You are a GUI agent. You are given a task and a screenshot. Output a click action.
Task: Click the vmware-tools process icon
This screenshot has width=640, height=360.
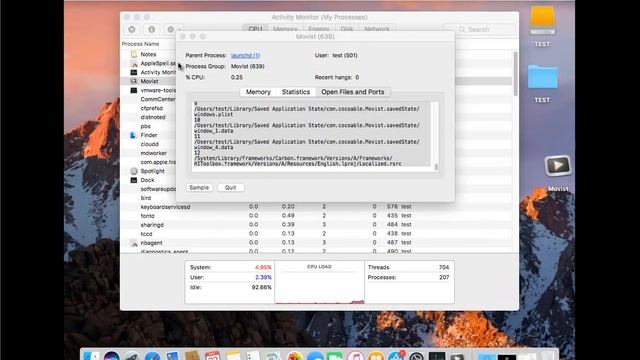[134, 90]
